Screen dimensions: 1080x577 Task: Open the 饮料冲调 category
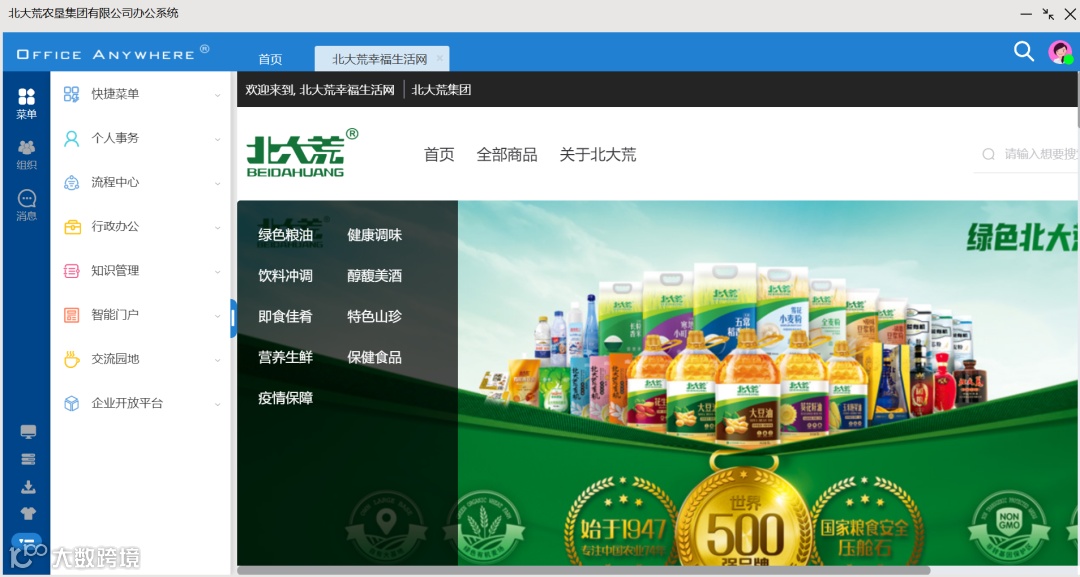tap(285, 275)
